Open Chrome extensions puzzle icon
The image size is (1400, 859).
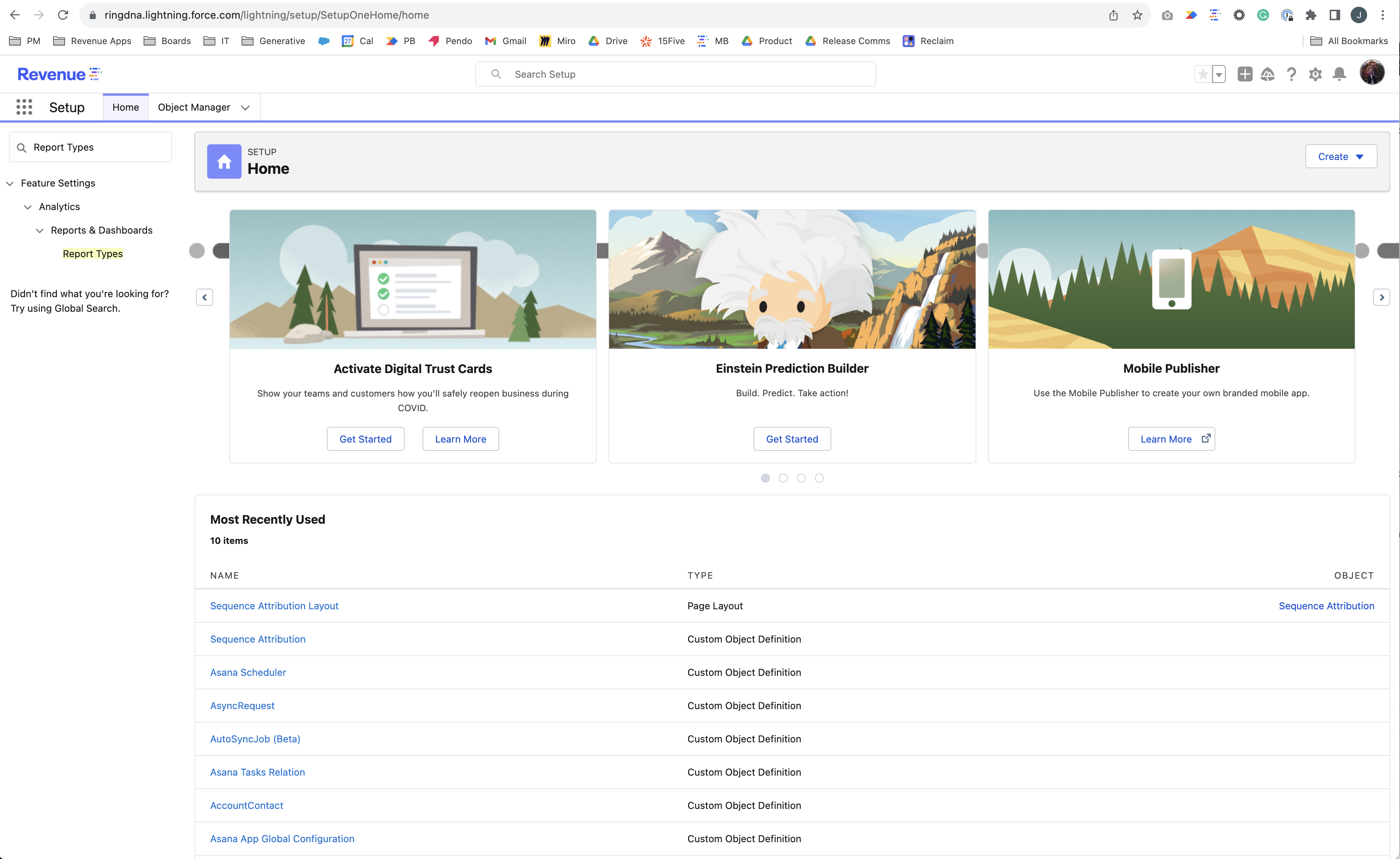tap(1311, 15)
